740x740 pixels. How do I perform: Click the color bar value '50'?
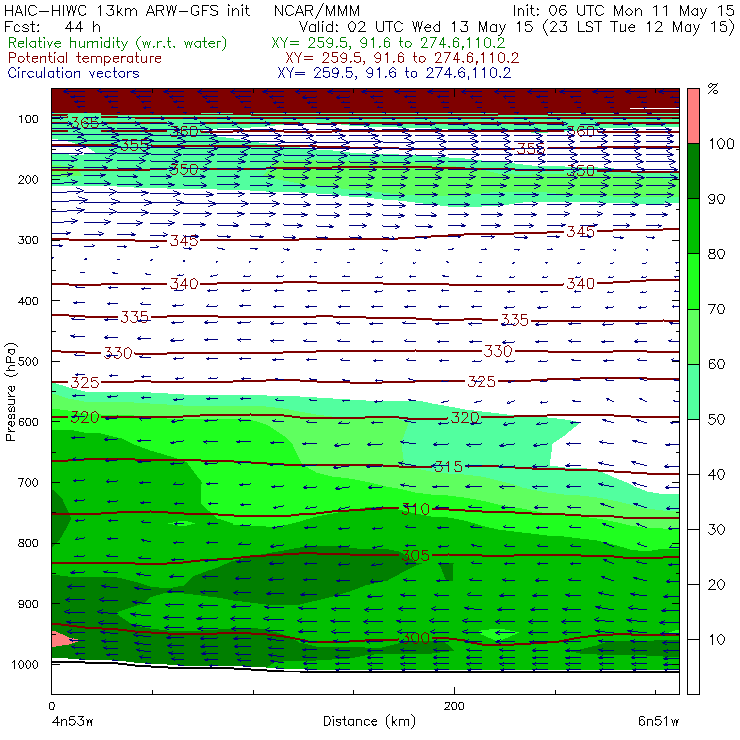pyautogui.click(x=716, y=419)
